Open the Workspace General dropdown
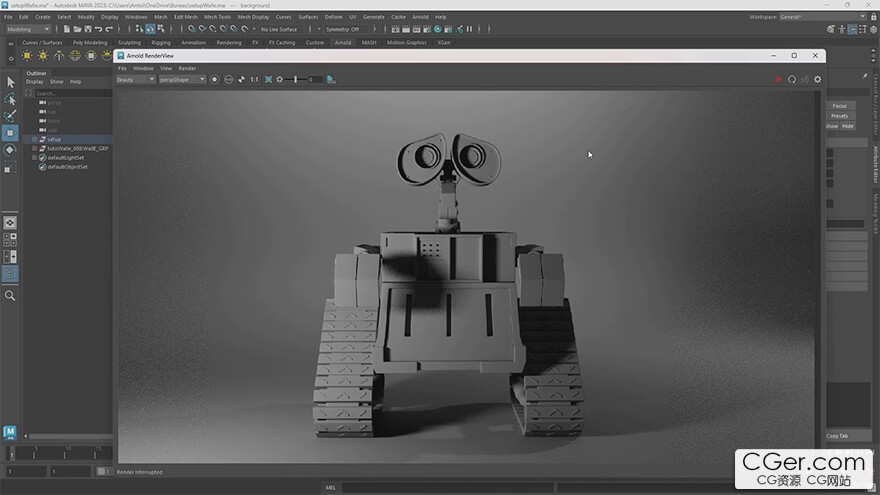Screen dimensions: 880x495 (823, 17)
